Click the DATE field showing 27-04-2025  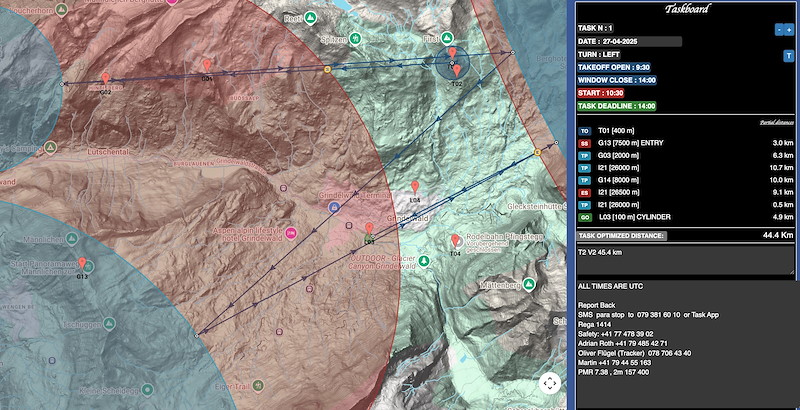tap(629, 41)
